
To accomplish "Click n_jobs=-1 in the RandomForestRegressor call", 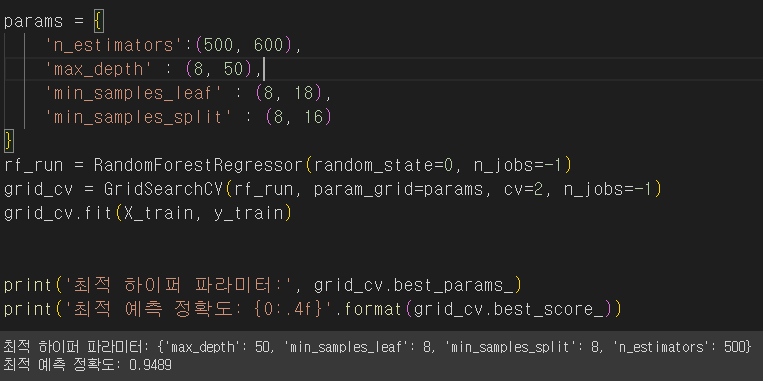I will (x=518, y=165).
